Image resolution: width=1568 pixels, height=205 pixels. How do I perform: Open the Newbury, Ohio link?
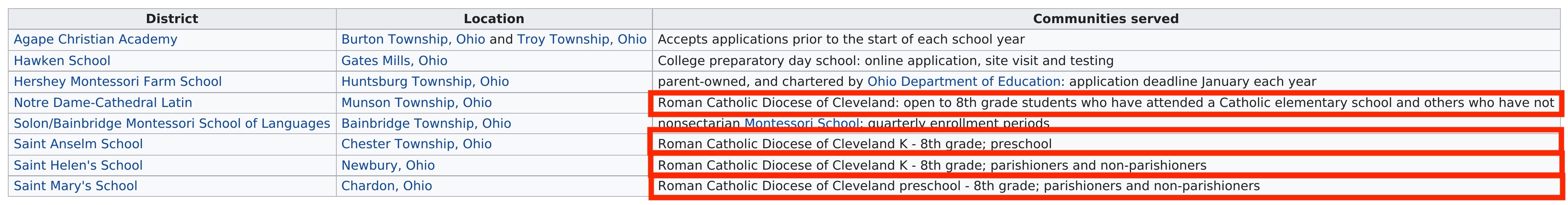click(388, 165)
